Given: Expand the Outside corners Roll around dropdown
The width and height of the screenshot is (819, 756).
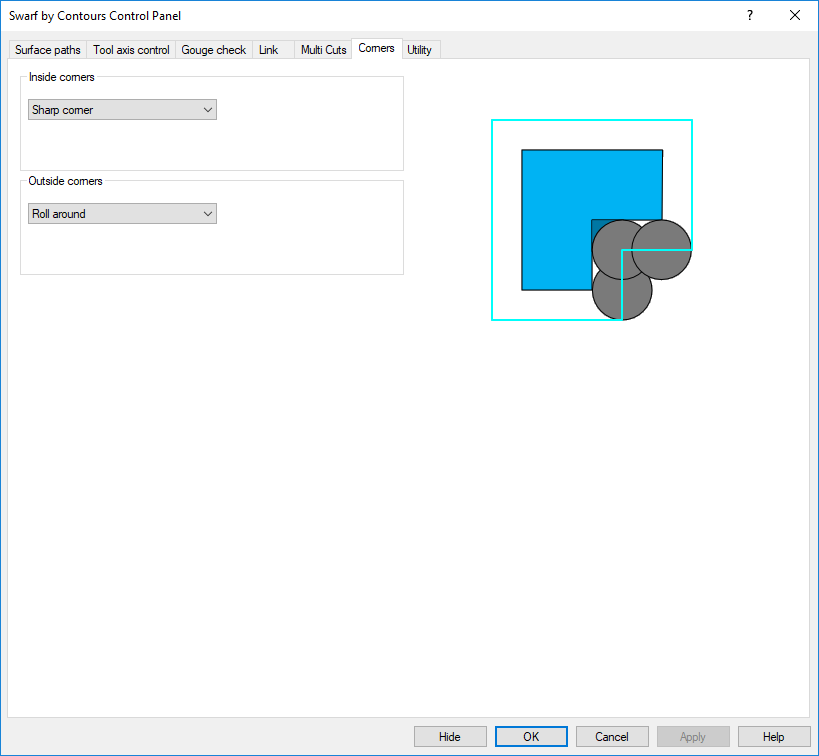Looking at the screenshot, I should click(122, 214).
